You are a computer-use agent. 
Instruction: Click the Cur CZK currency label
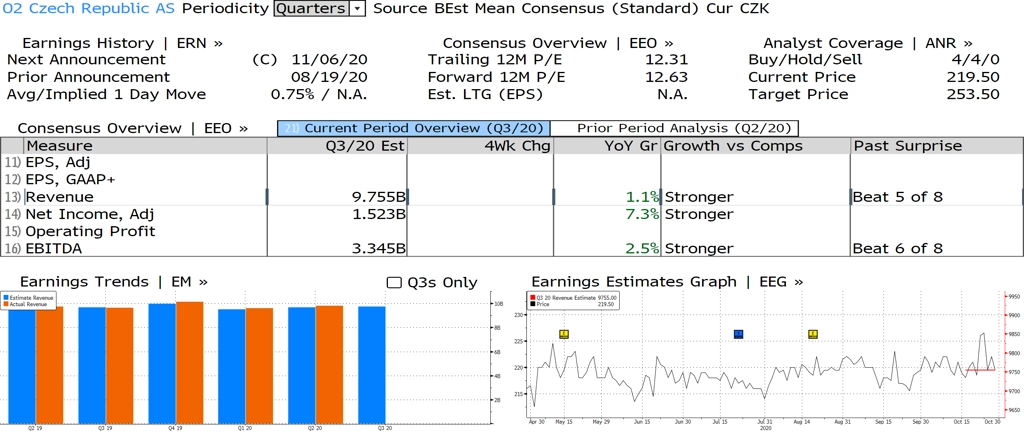pos(738,8)
